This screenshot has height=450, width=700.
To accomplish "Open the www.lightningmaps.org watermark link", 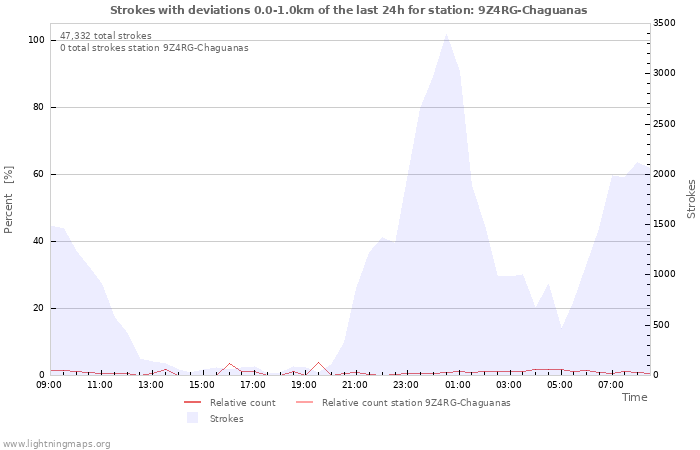I will point(56,443).
